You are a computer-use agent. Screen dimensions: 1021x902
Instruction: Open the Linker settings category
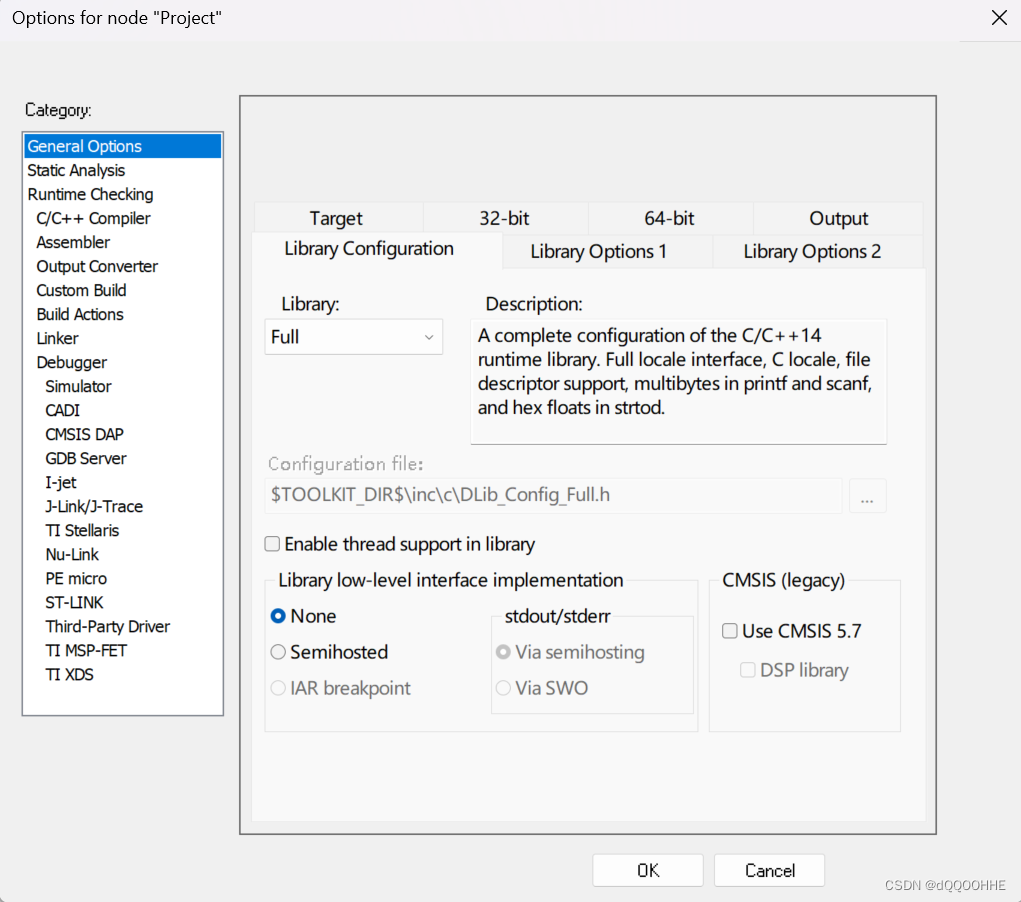(x=57, y=338)
